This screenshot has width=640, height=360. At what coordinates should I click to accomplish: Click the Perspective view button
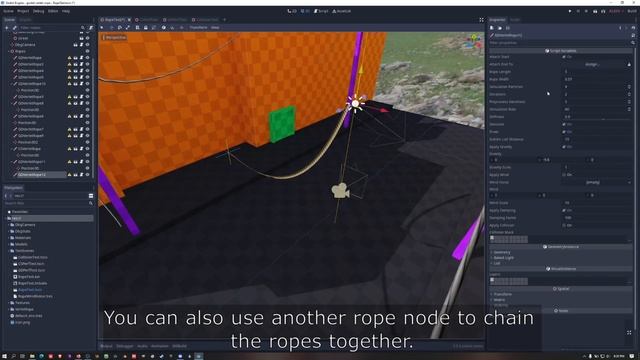(115, 38)
